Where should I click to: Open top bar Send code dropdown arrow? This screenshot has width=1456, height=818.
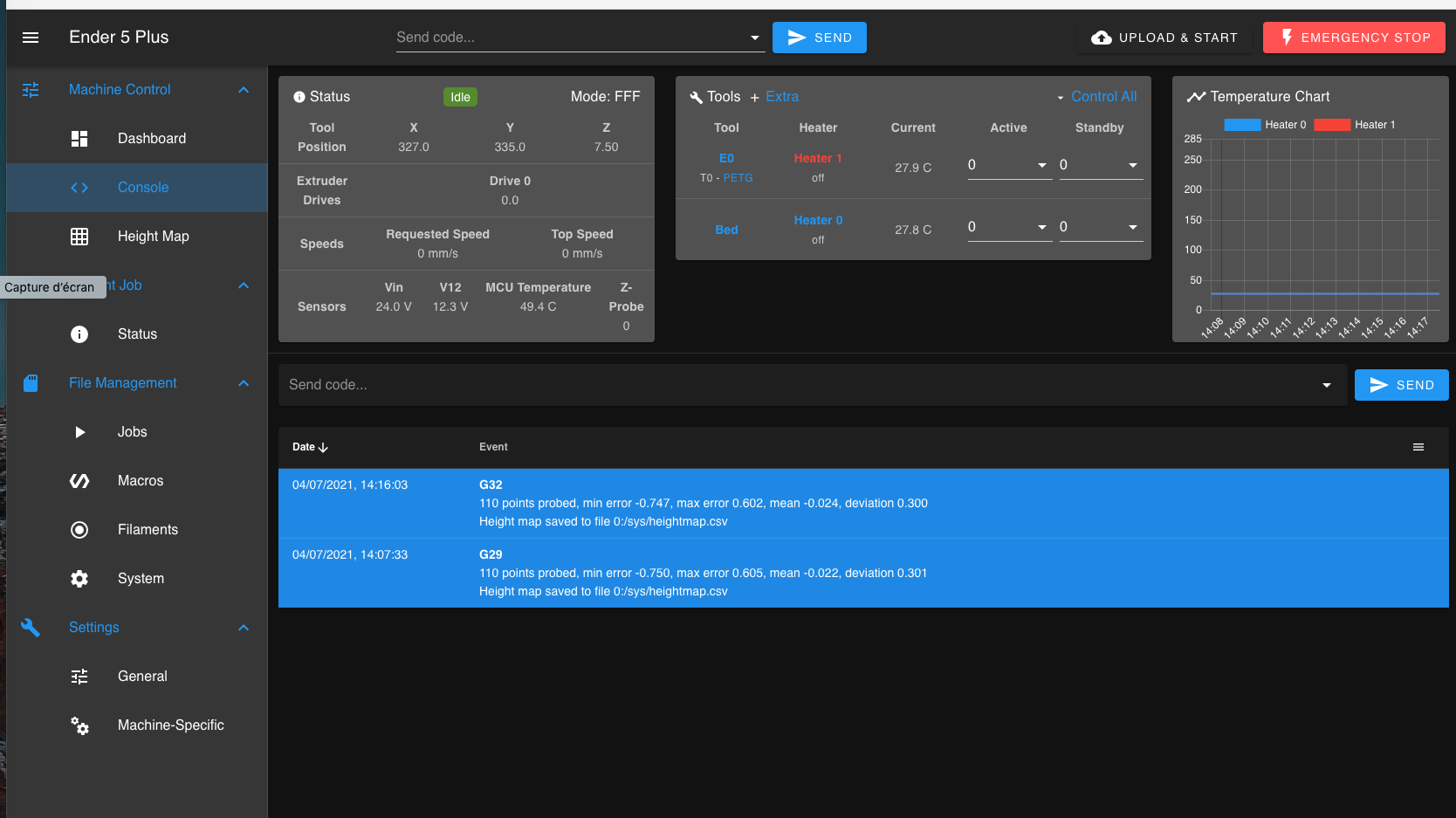755,38
